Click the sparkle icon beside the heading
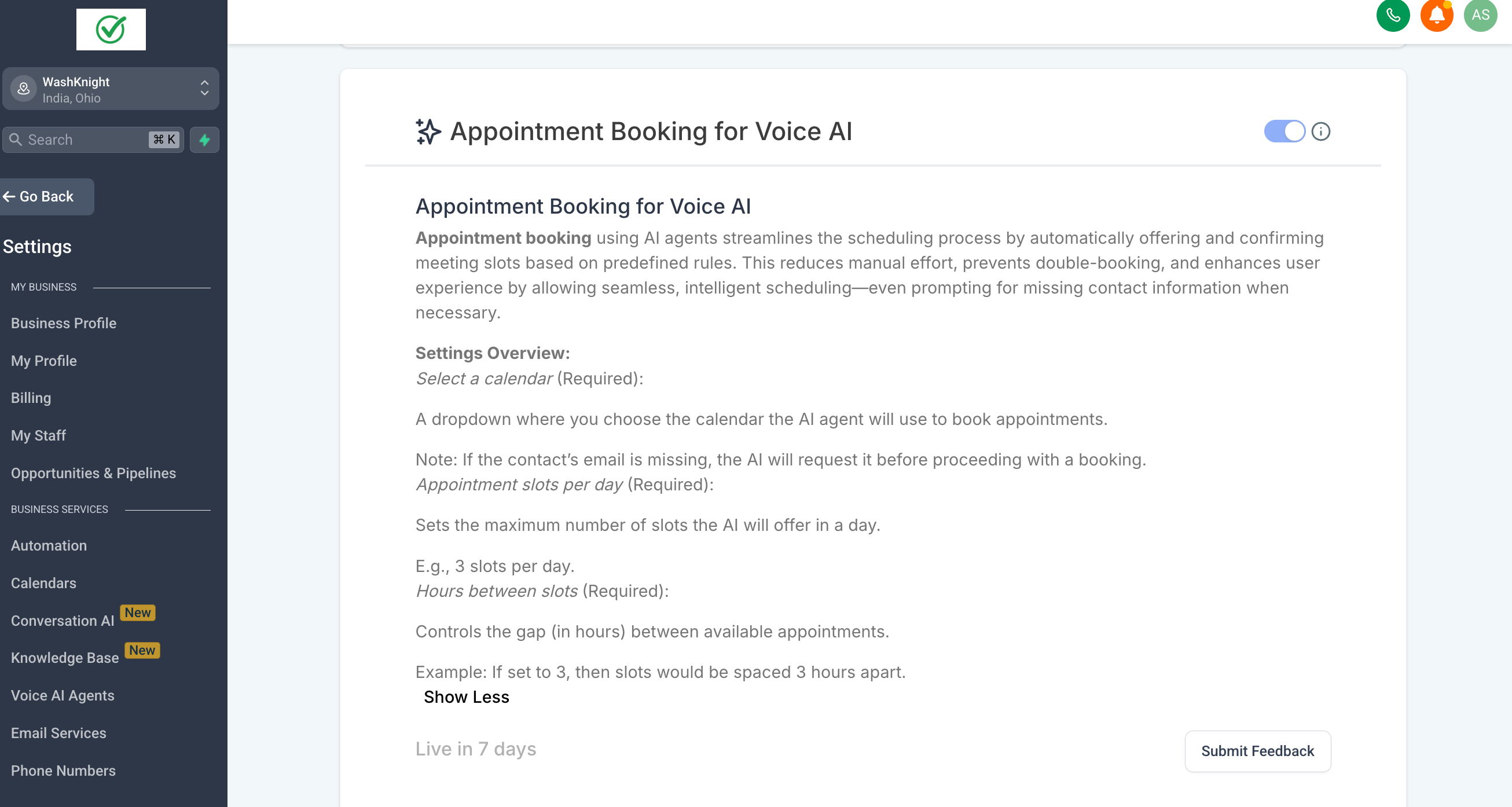Image resolution: width=1512 pixels, height=807 pixels. tap(428, 131)
